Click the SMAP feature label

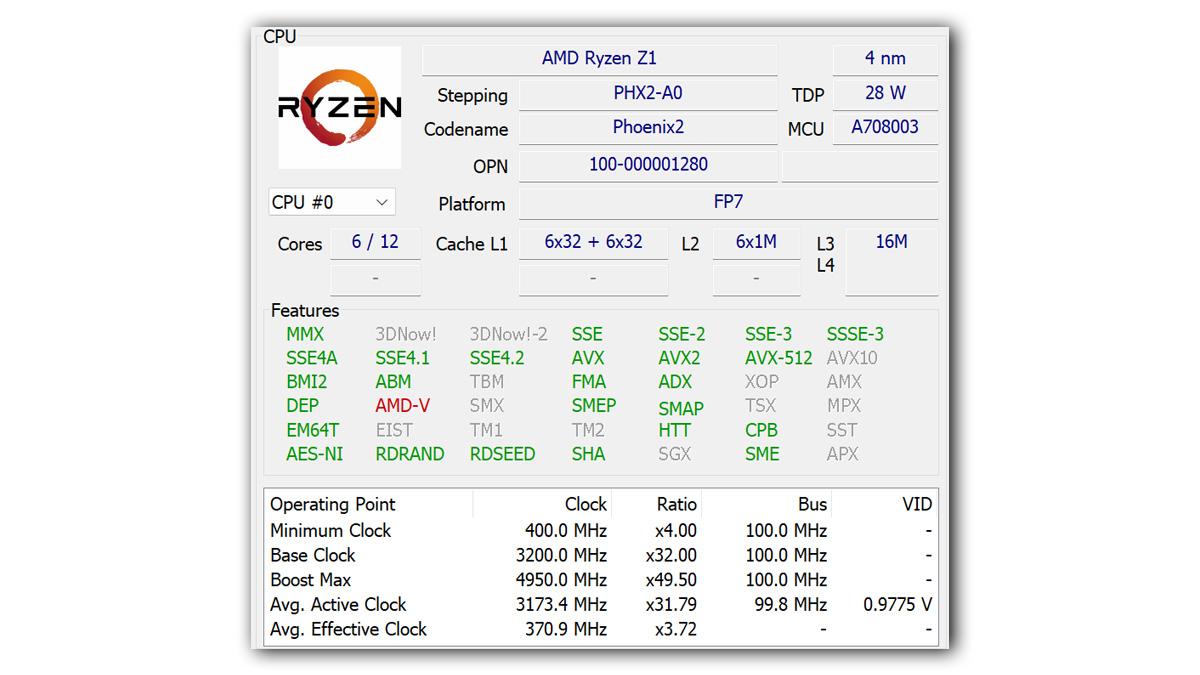coord(681,409)
